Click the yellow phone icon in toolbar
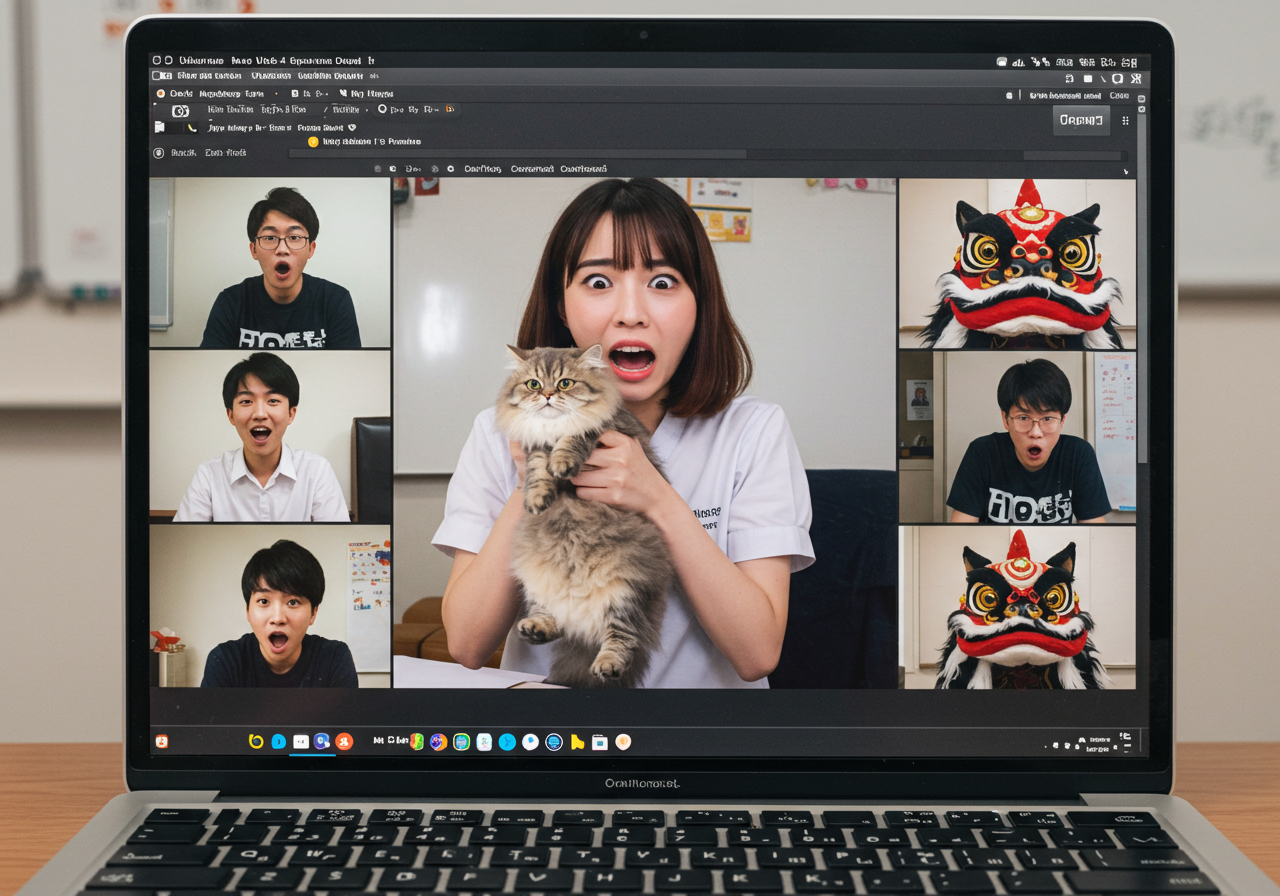This screenshot has height=896, width=1280. click(192, 128)
